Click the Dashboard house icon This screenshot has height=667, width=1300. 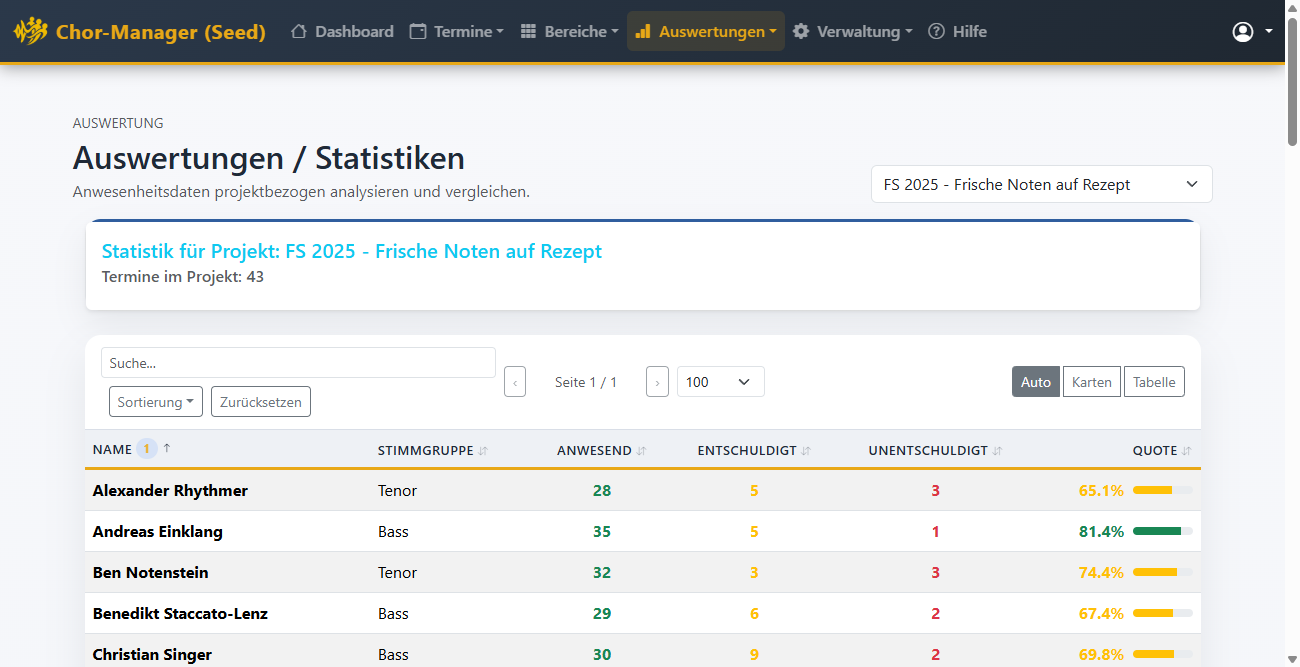[299, 31]
